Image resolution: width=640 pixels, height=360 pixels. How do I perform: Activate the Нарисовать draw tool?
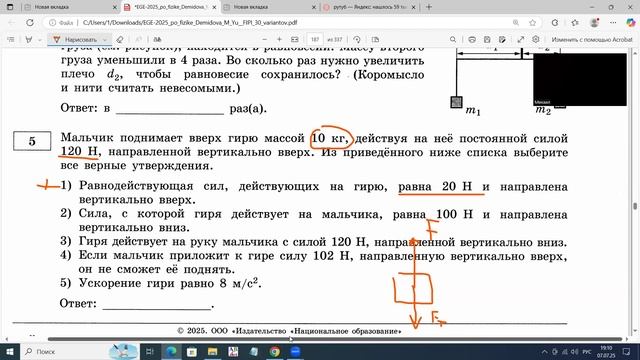[x=76, y=40]
